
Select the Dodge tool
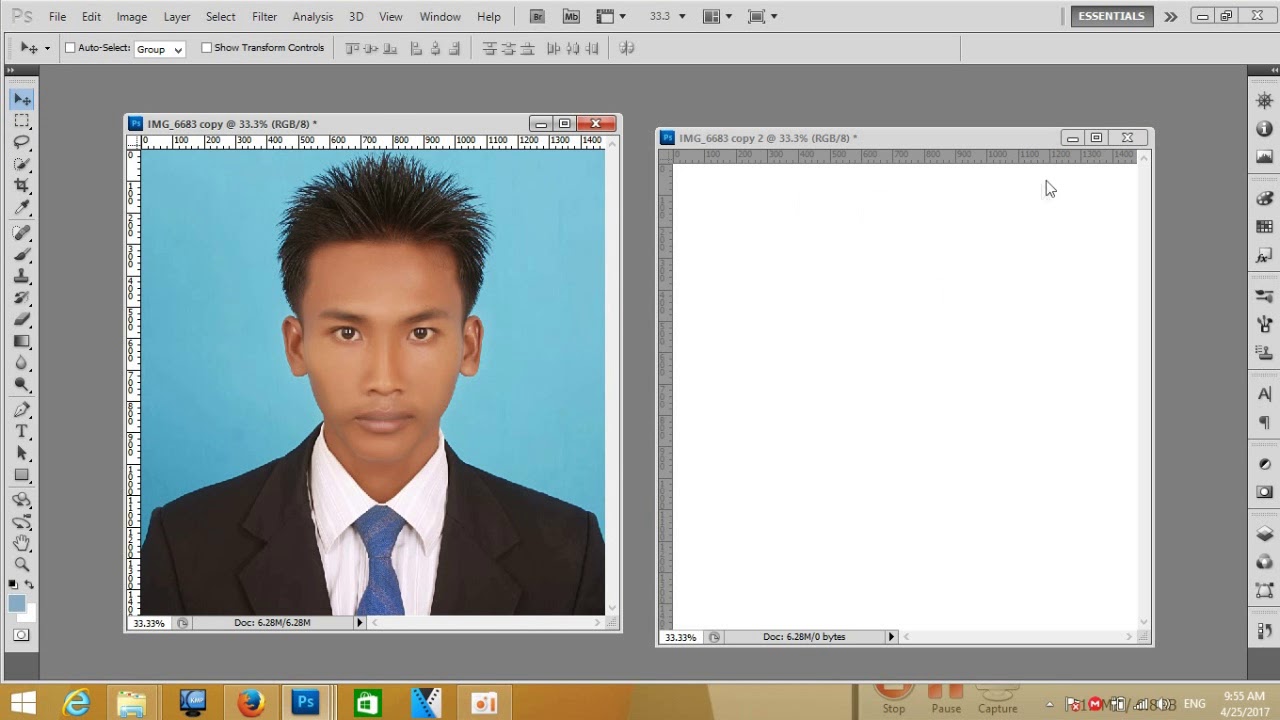(x=22, y=385)
